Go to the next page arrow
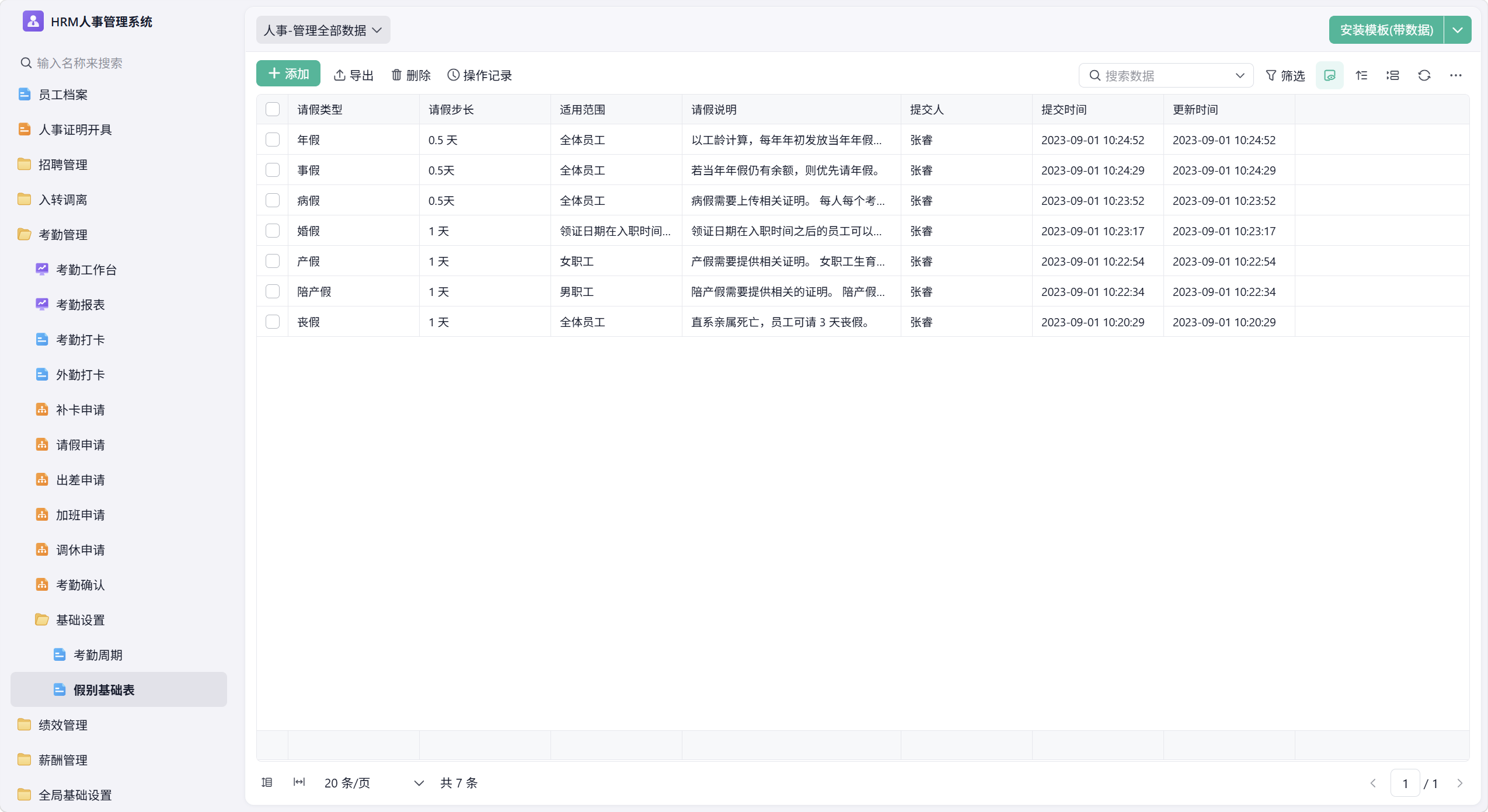The height and width of the screenshot is (812, 1488). (1459, 783)
